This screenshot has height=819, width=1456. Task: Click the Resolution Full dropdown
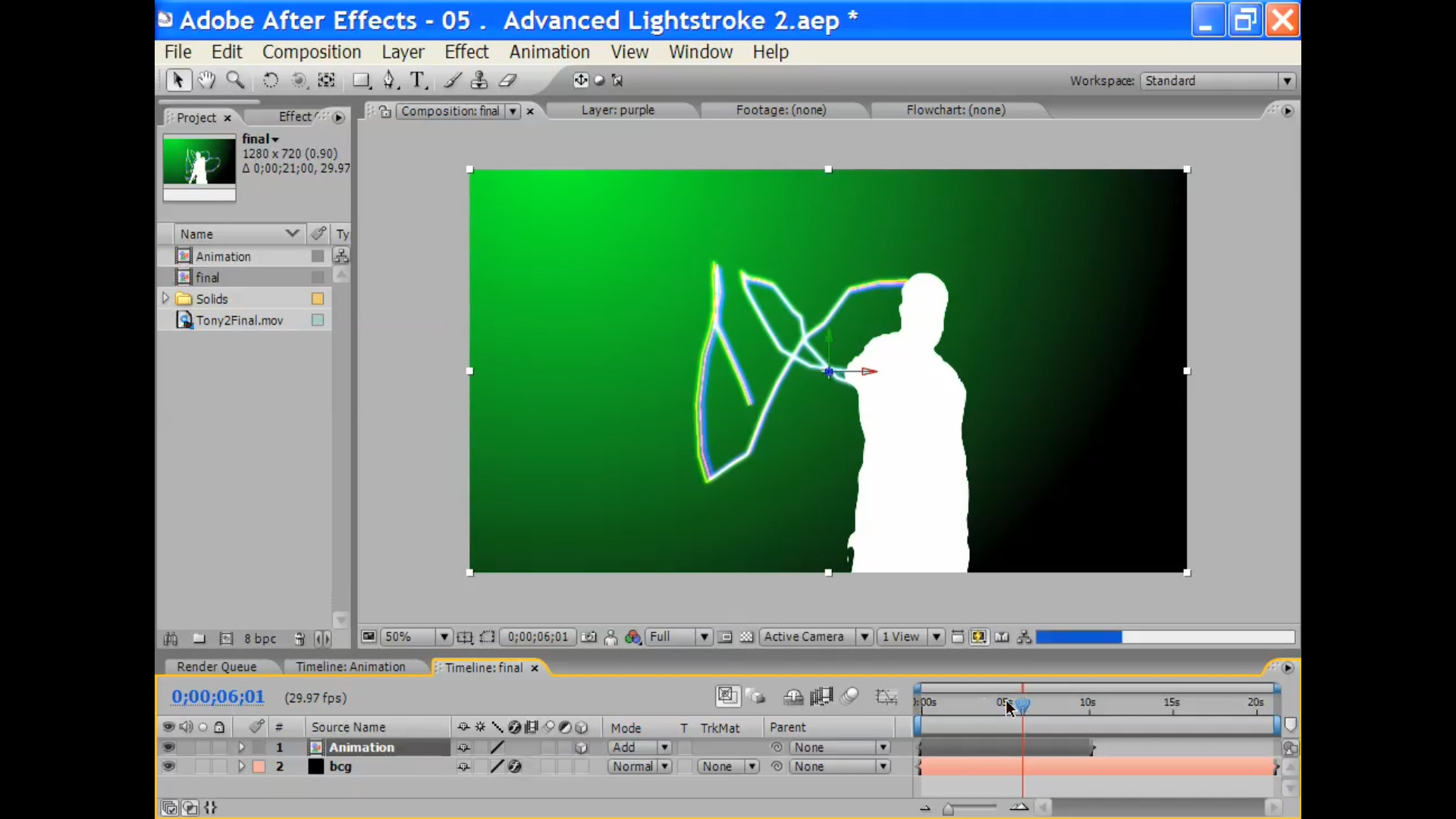click(x=679, y=637)
